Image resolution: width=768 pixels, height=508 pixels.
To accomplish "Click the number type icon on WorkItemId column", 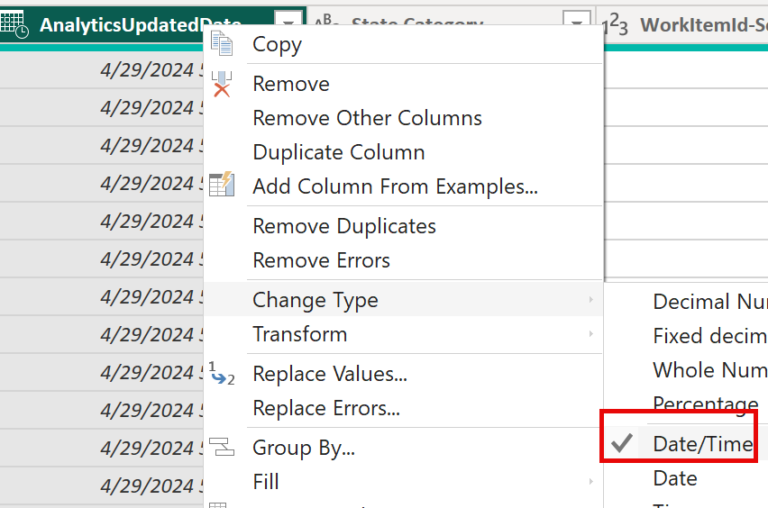I will click(617, 25).
